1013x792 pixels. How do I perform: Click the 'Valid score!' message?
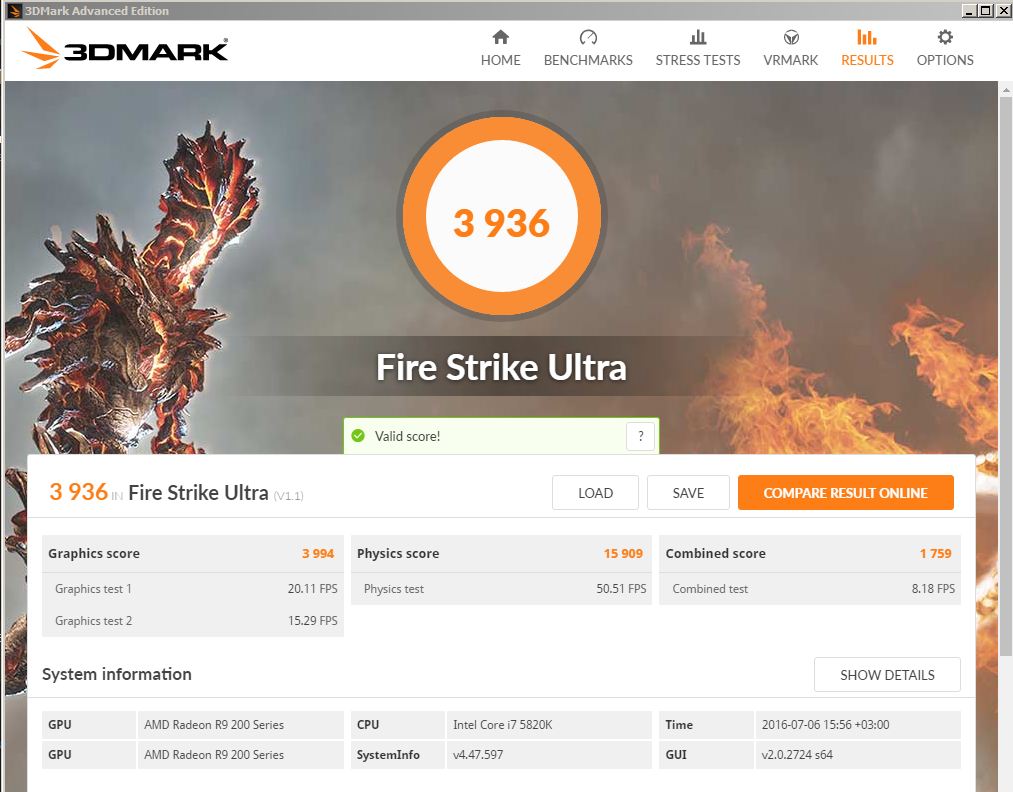407,436
